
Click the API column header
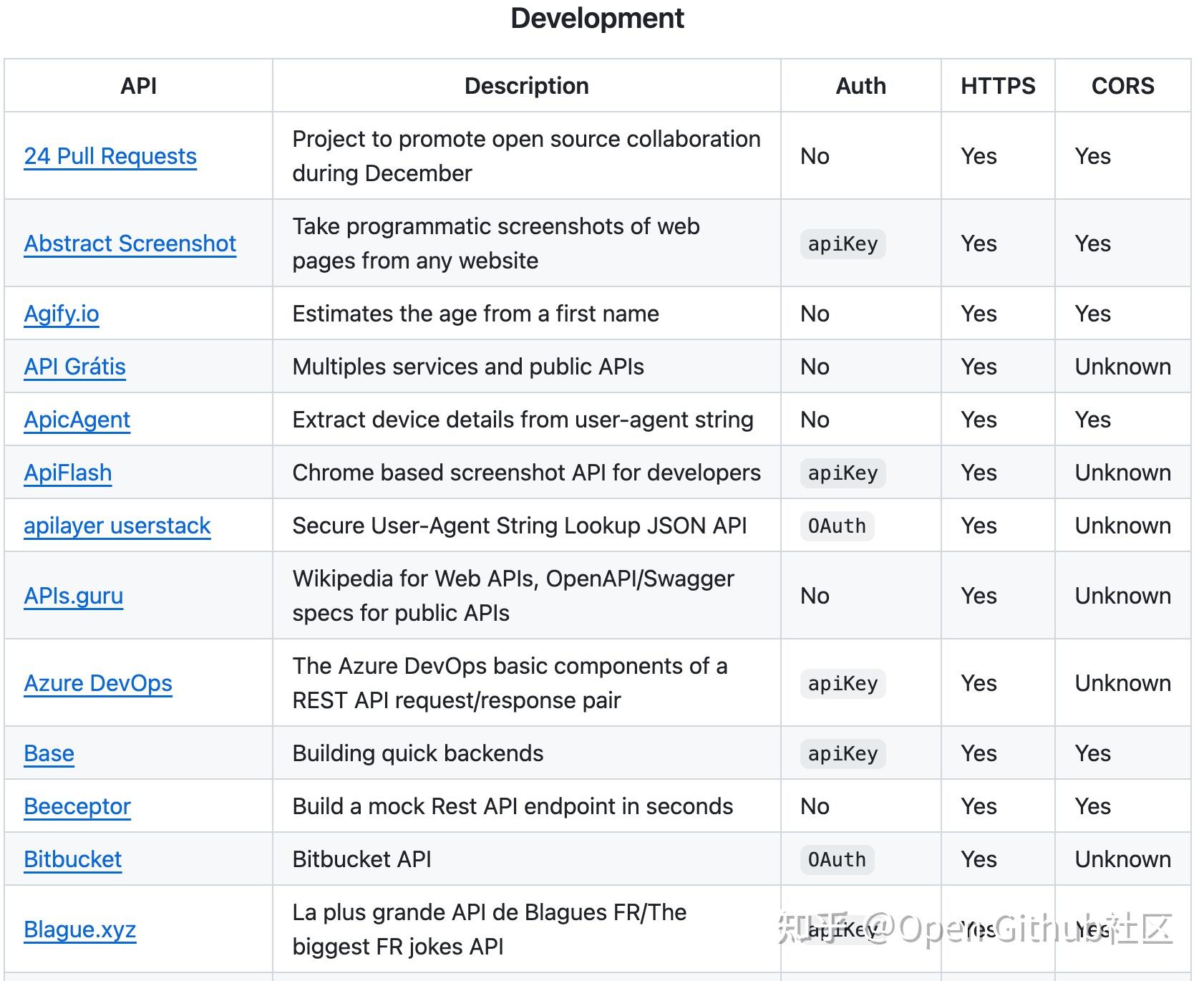coord(139,86)
